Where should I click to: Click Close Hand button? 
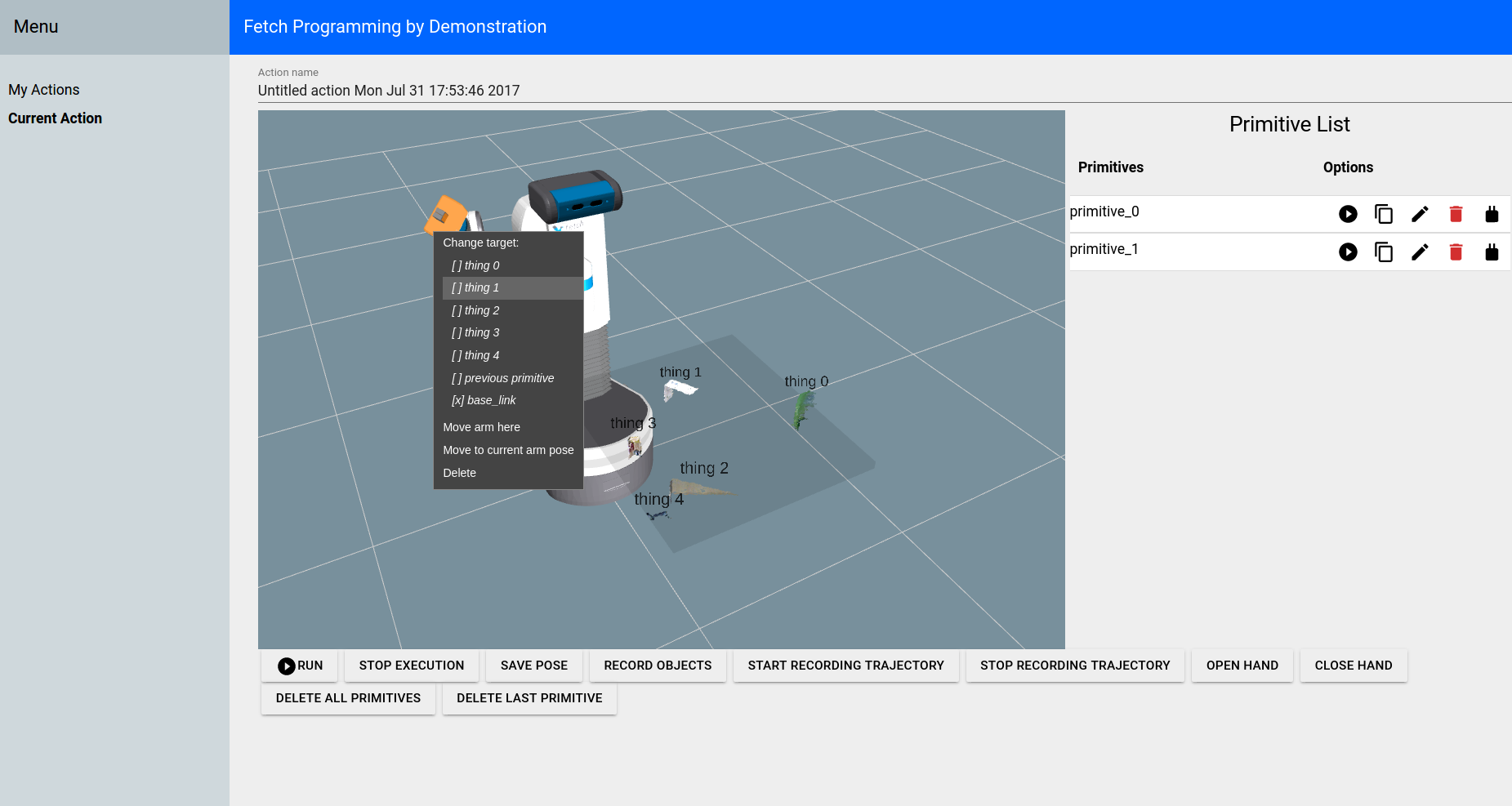(x=1354, y=666)
